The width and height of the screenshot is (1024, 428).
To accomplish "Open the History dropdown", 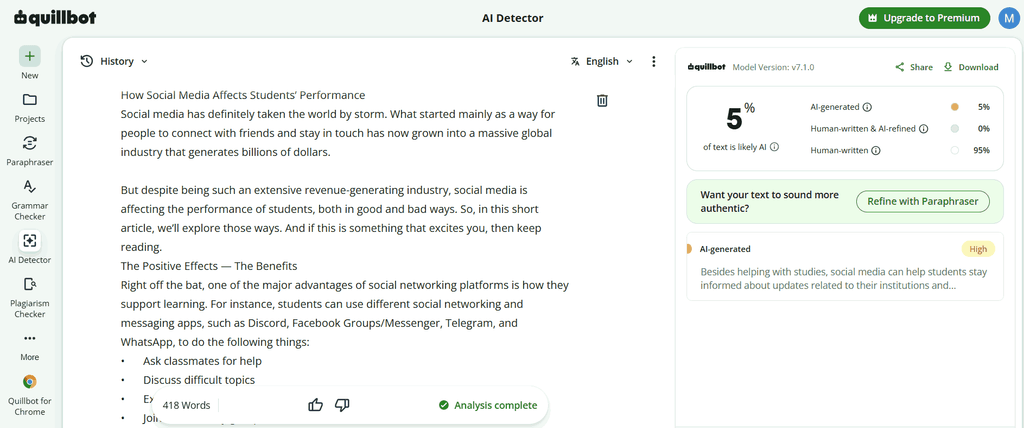I will point(114,61).
